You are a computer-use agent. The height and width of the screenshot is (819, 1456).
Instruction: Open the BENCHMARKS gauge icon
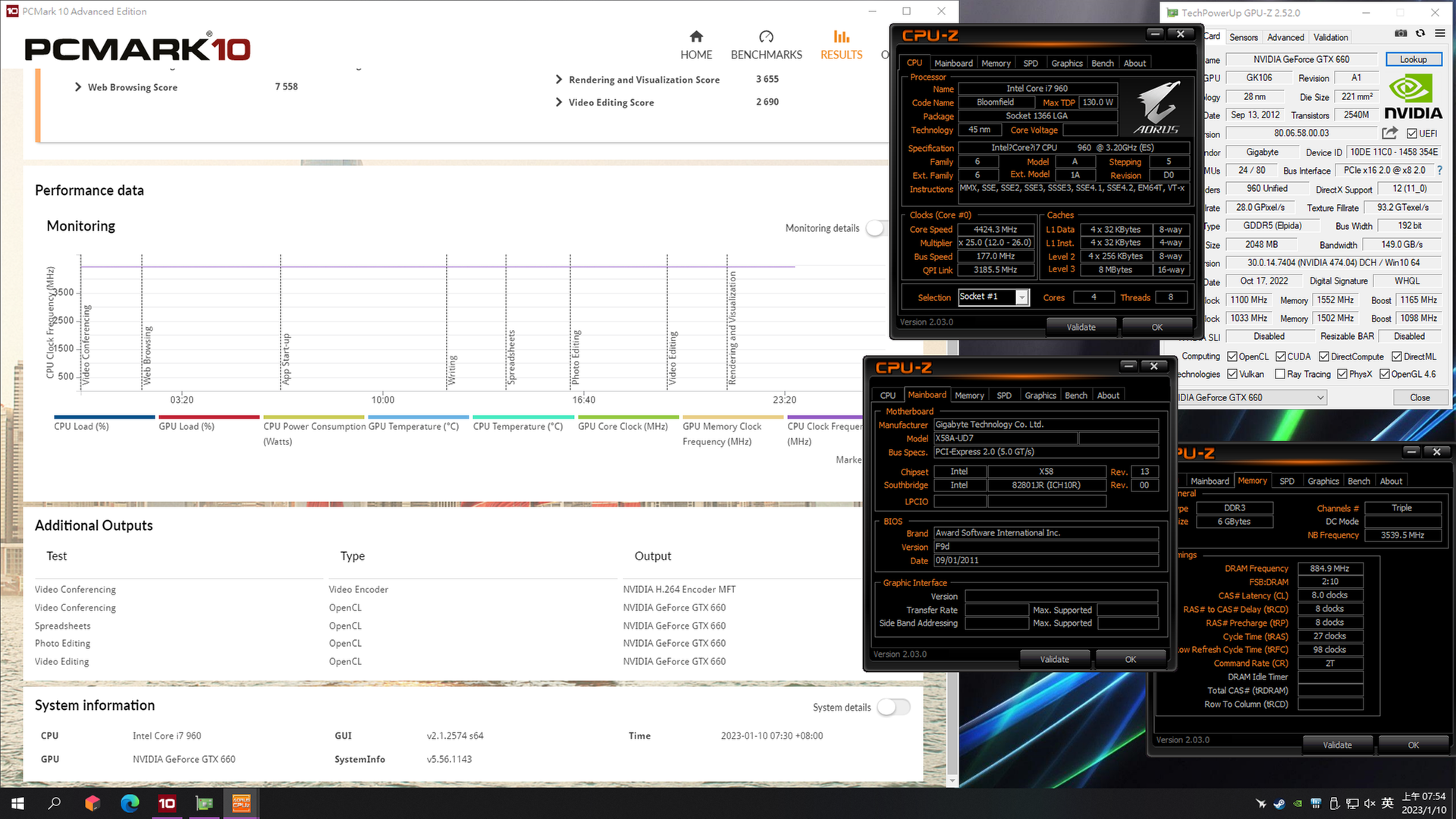click(766, 36)
